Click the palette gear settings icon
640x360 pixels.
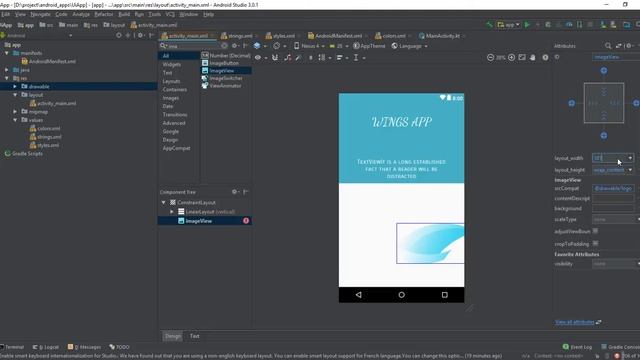235,46
